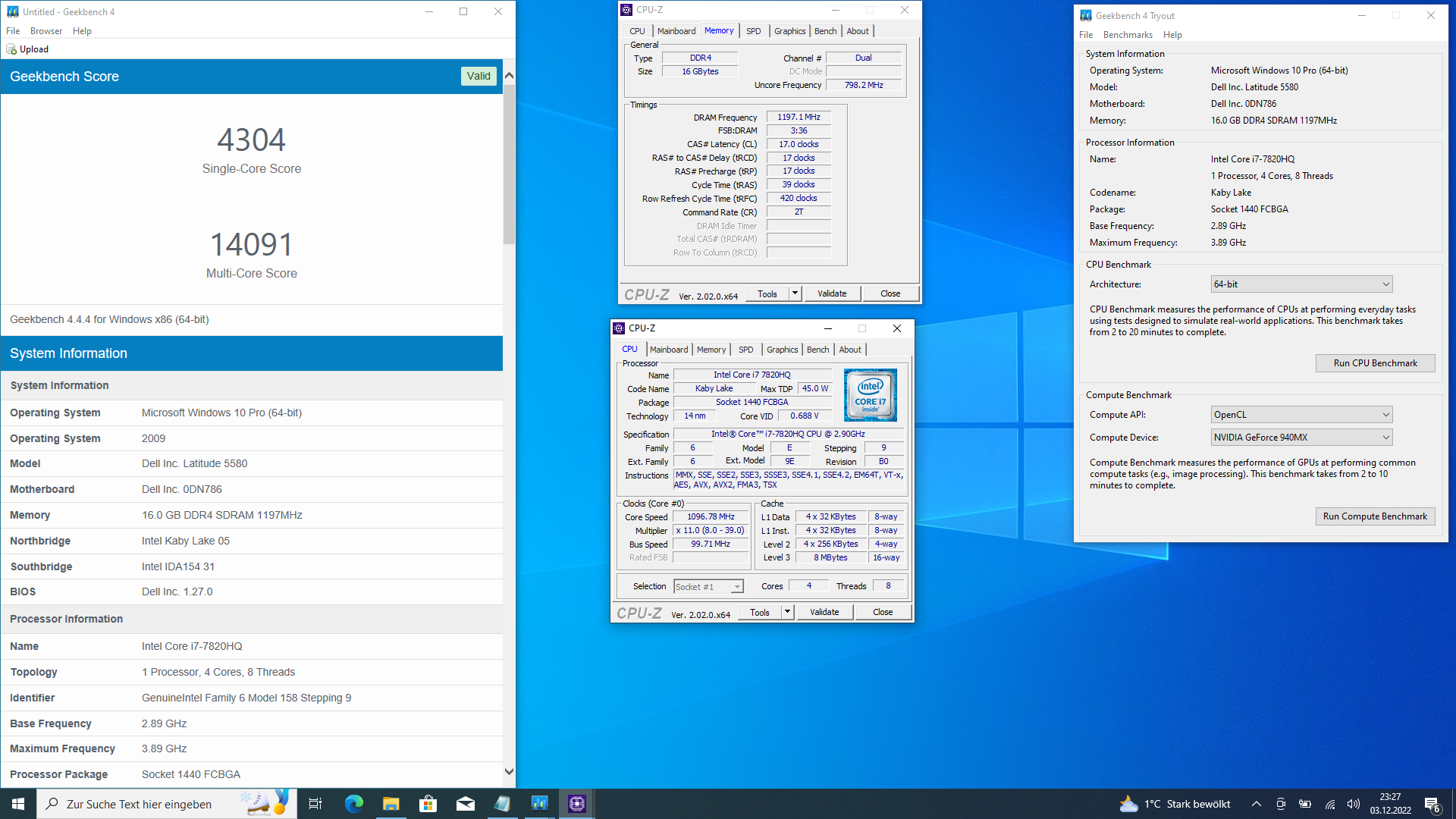
Task: Switch to the SPD tab in the upper CPU-Z window
Action: [753, 31]
